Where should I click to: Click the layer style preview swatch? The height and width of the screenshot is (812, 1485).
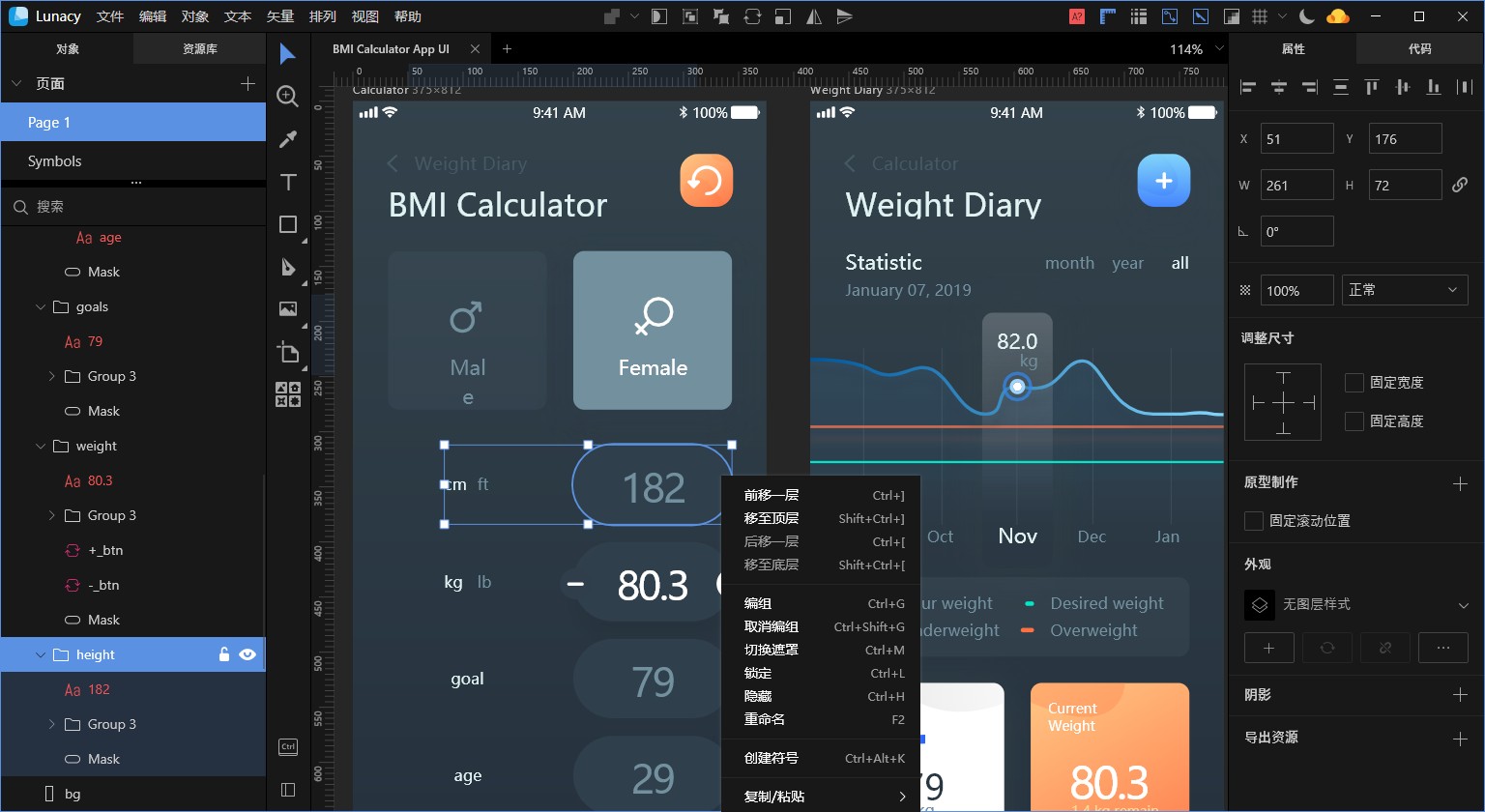point(1260,605)
